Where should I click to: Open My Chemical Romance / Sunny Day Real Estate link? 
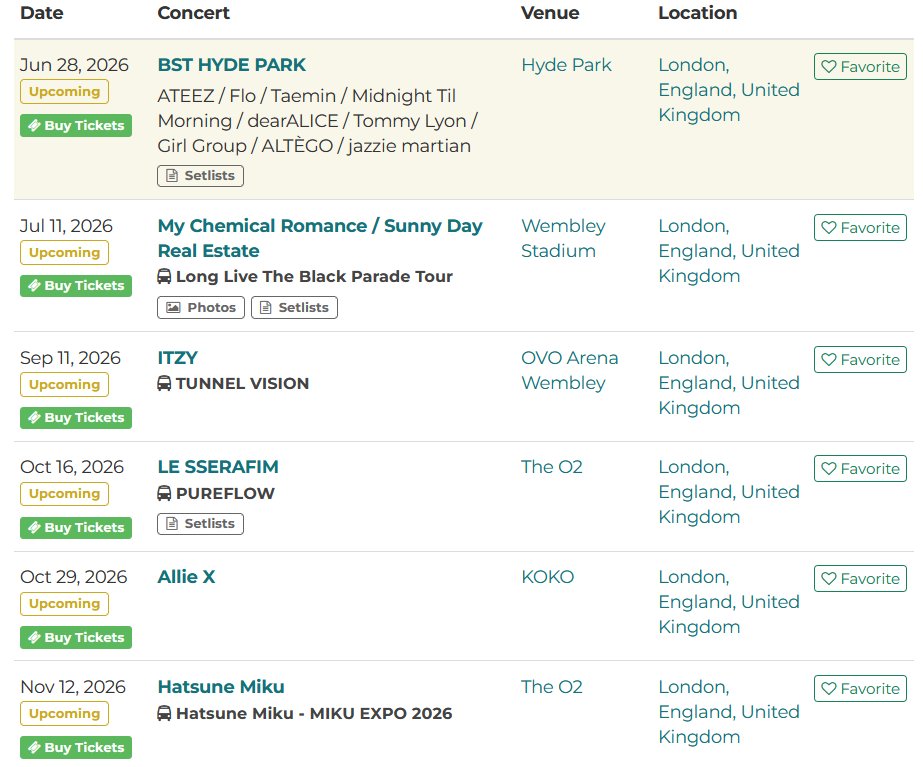click(320, 238)
